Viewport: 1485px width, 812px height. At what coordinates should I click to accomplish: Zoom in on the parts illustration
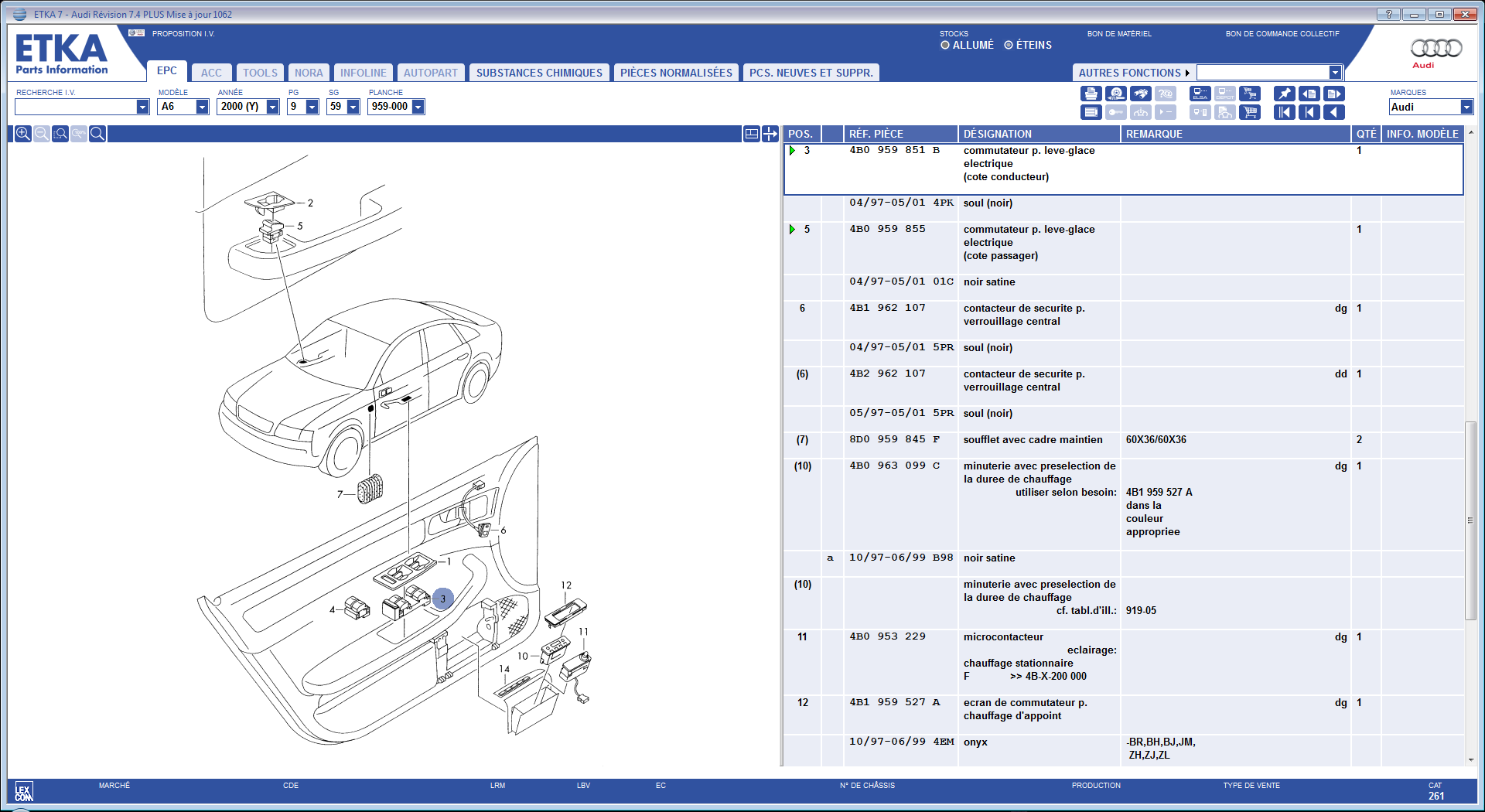23,134
